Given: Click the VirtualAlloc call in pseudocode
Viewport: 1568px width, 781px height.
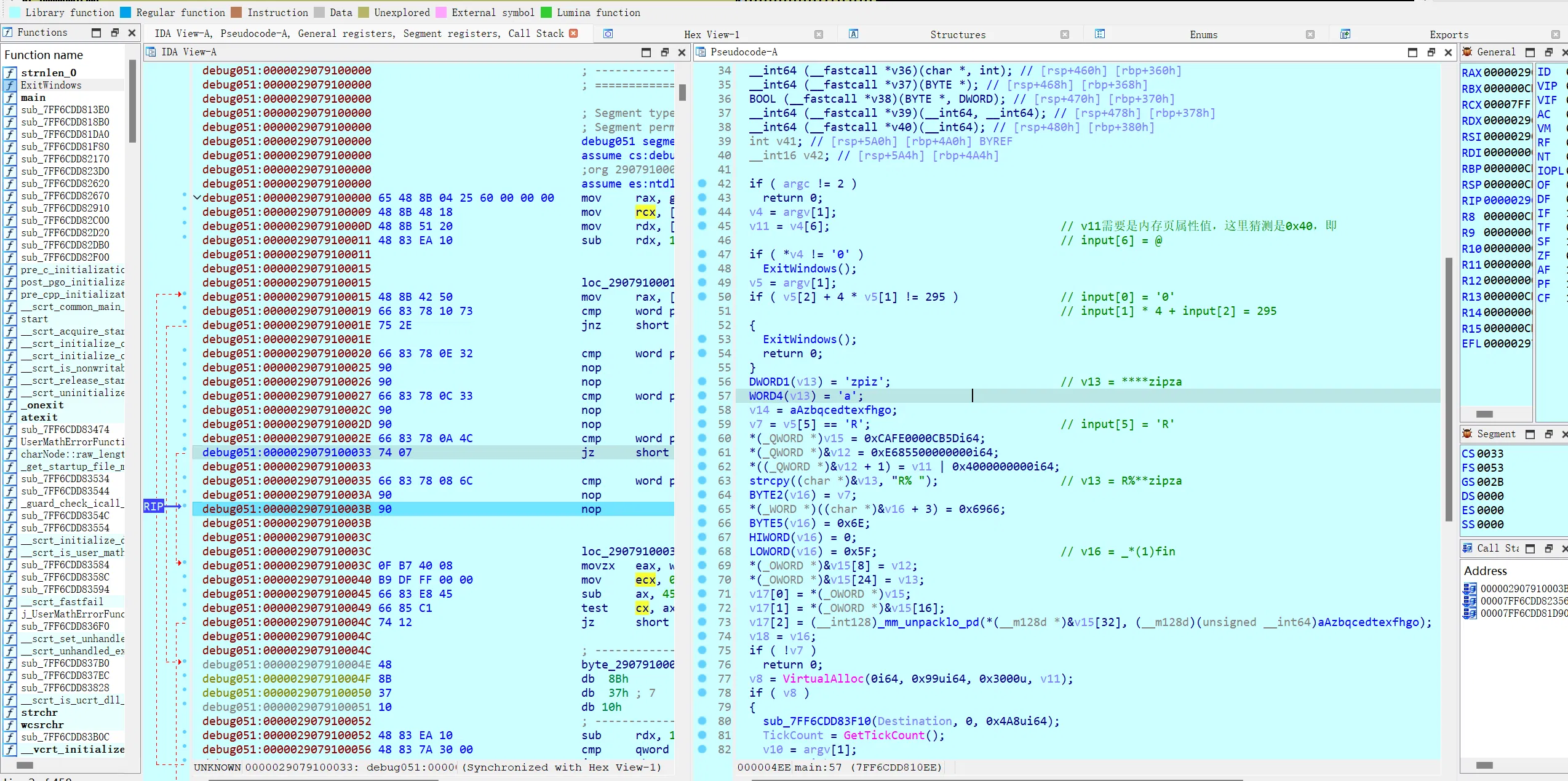Looking at the screenshot, I should tap(822, 678).
